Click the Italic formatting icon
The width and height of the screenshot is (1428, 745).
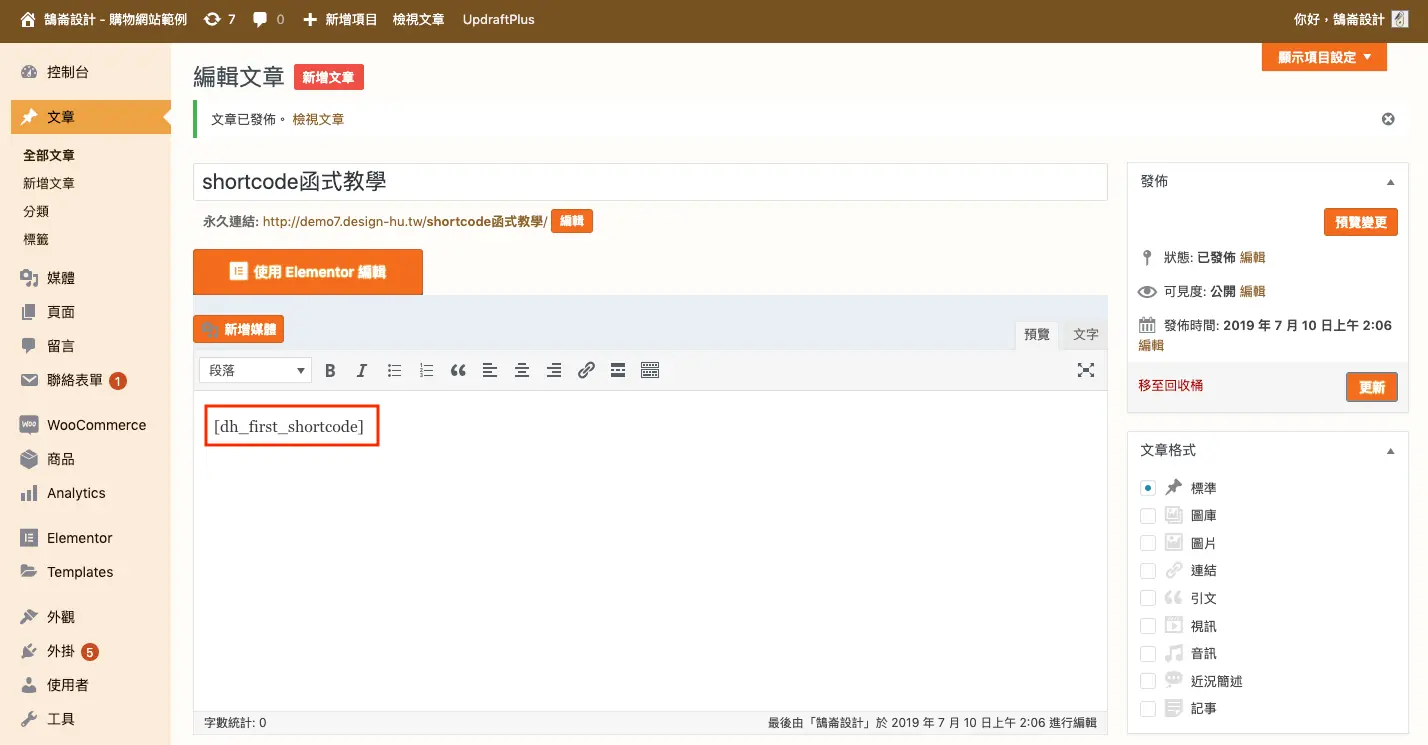(362, 370)
